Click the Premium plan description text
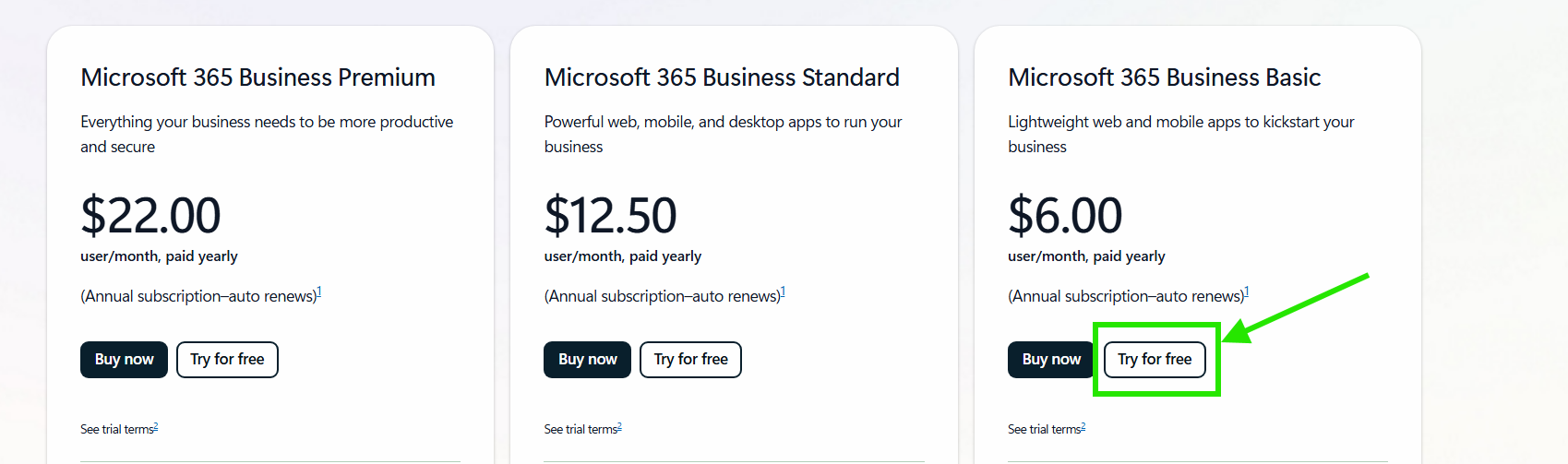The image size is (1568, 464). click(x=267, y=134)
